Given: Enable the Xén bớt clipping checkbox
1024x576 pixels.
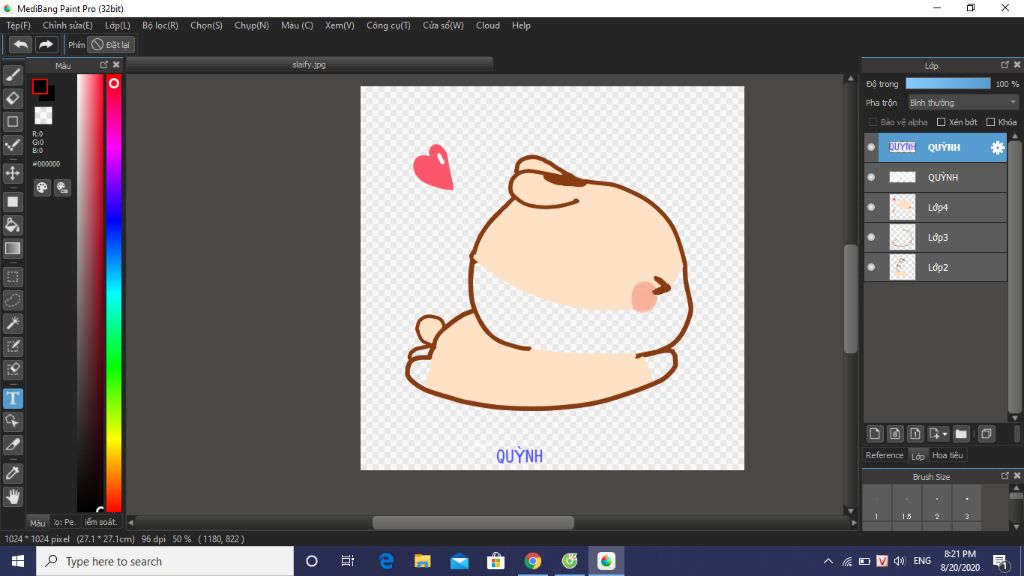Looking at the screenshot, I should tap(941, 122).
